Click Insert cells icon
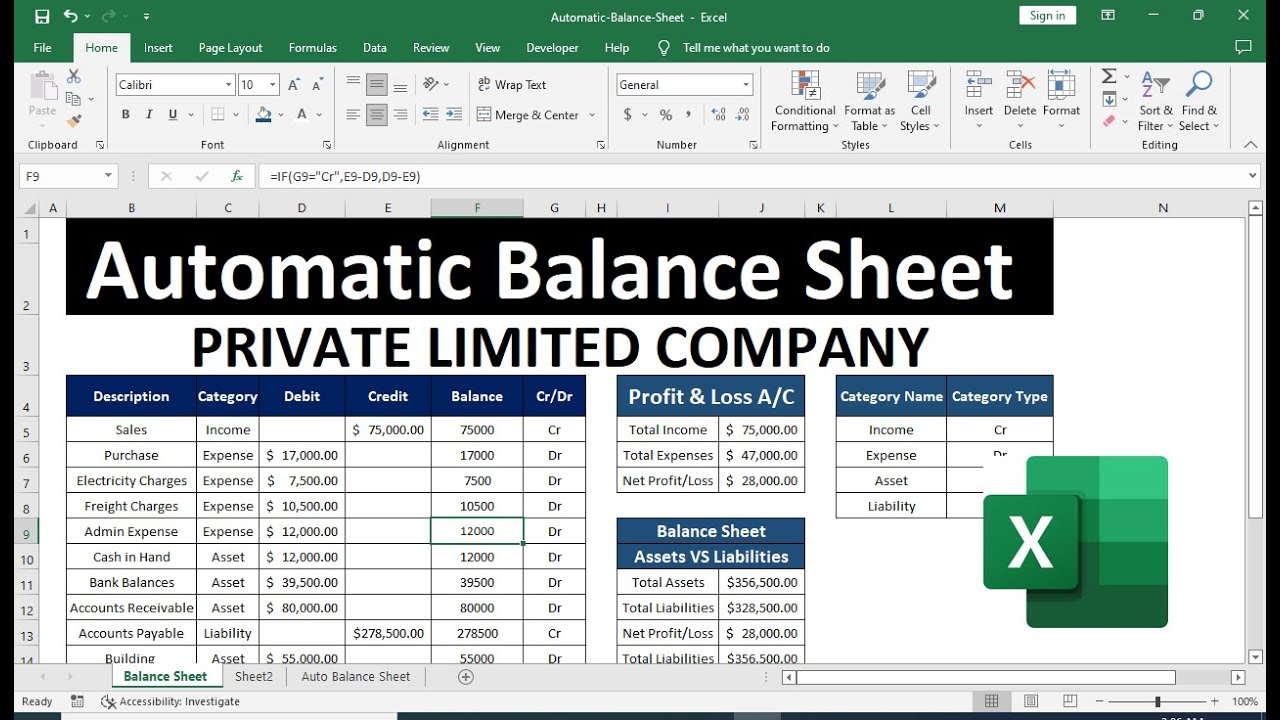This screenshot has height=720, width=1280. tap(979, 85)
